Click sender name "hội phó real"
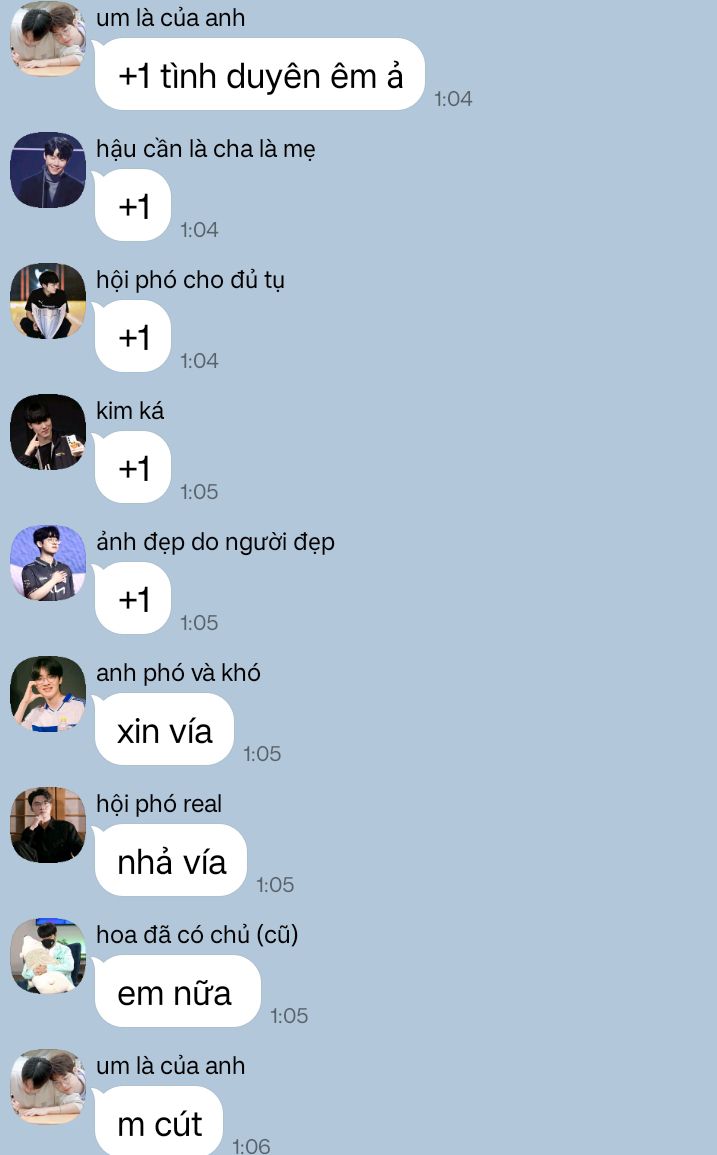The height and width of the screenshot is (1155, 717). point(159,804)
